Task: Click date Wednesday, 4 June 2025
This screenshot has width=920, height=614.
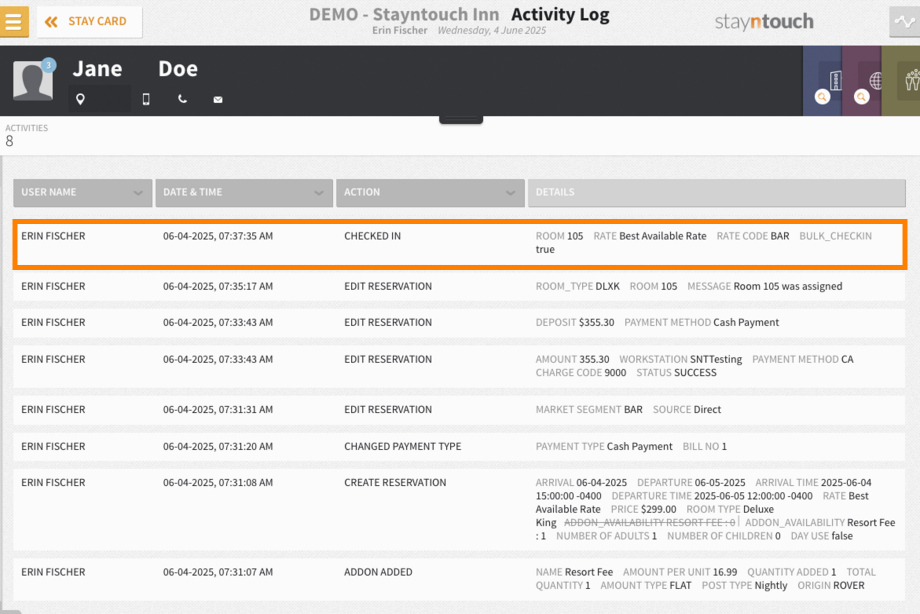Action: [x=492, y=31]
